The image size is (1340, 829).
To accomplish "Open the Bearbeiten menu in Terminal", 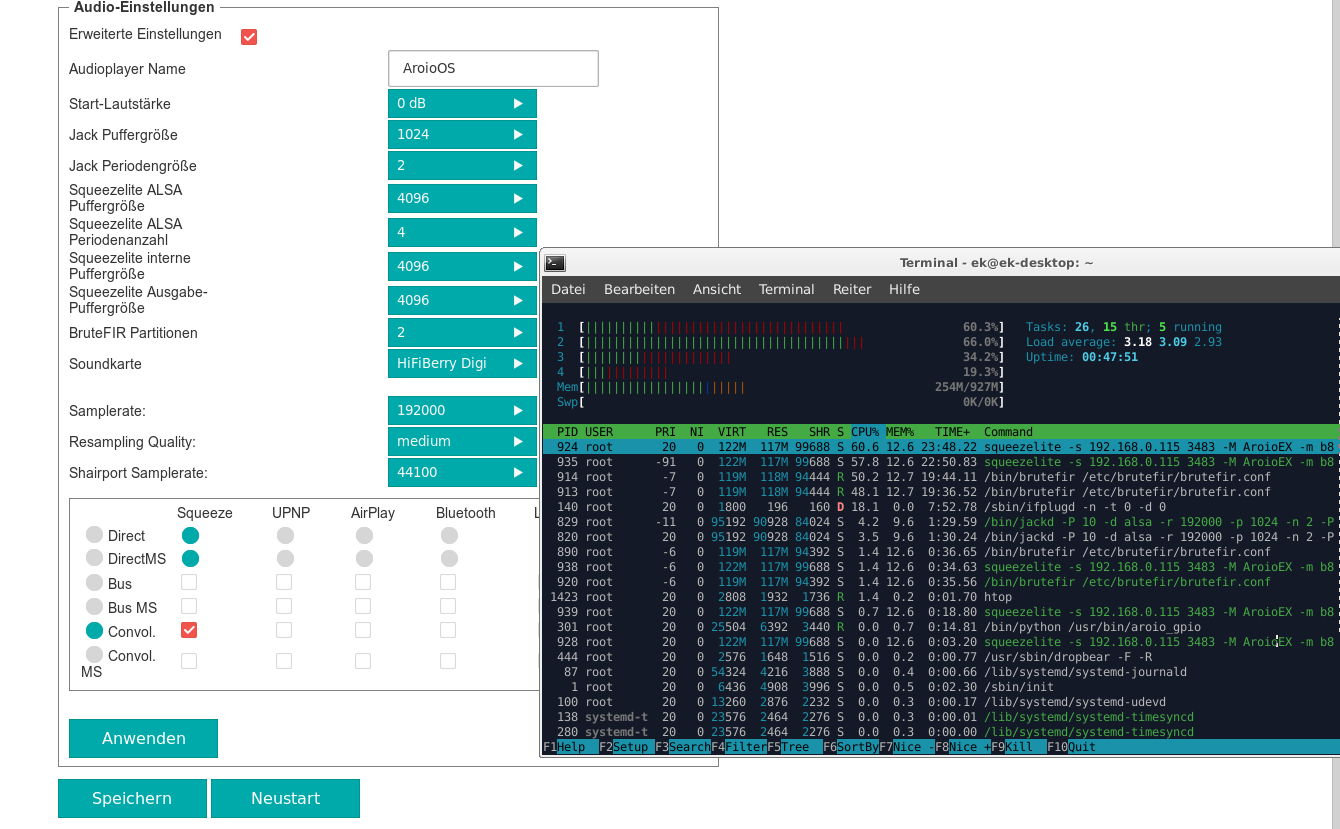I will pyautogui.click(x=639, y=289).
